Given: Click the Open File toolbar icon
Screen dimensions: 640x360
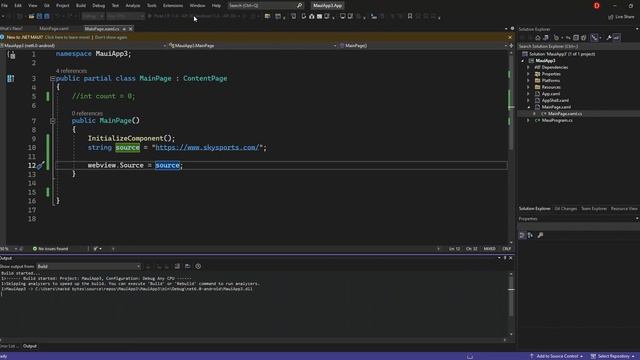Looking at the screenshot, I should (x=31, y=16).
